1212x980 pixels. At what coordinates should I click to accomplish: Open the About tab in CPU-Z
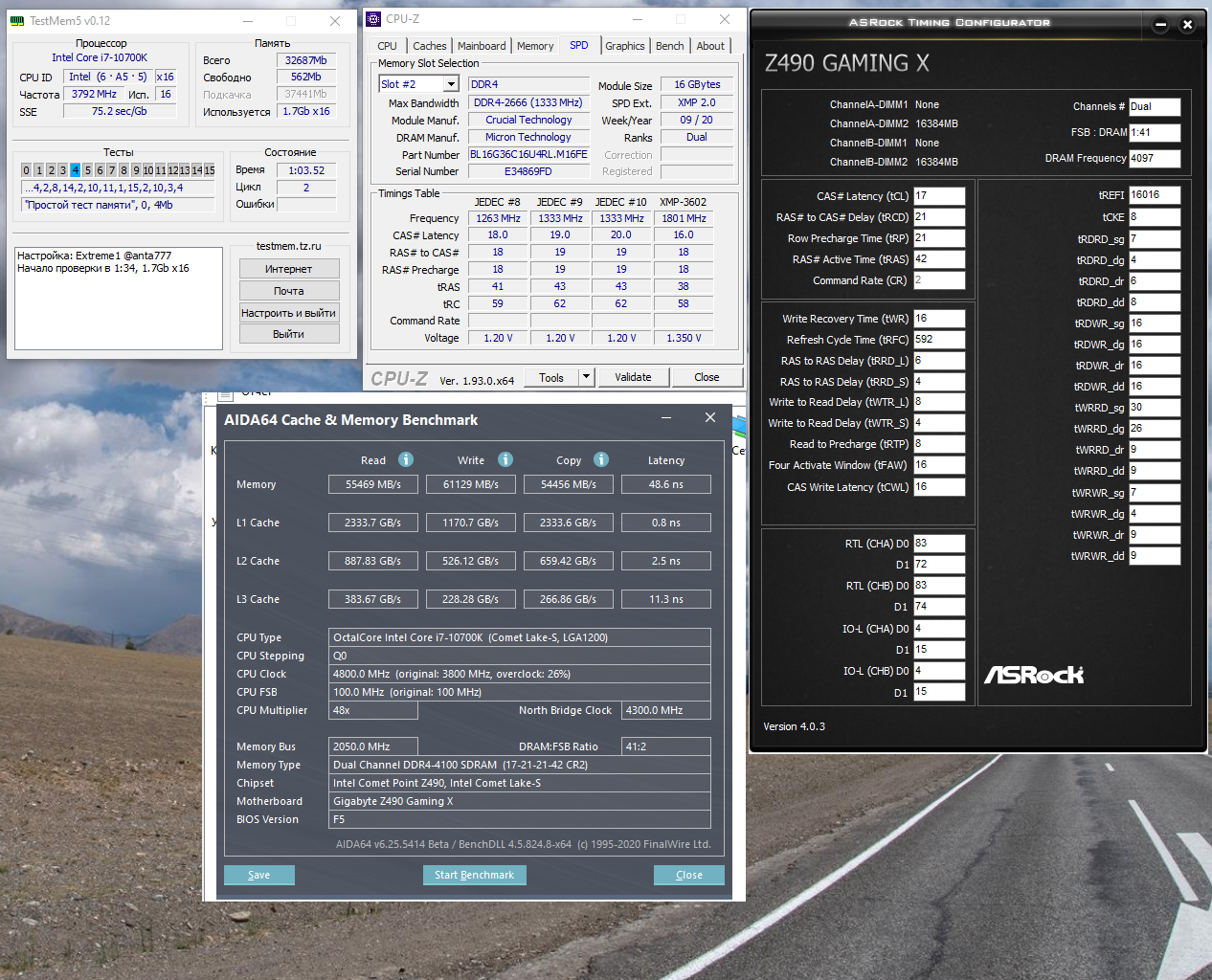click(x=710, y=46)
